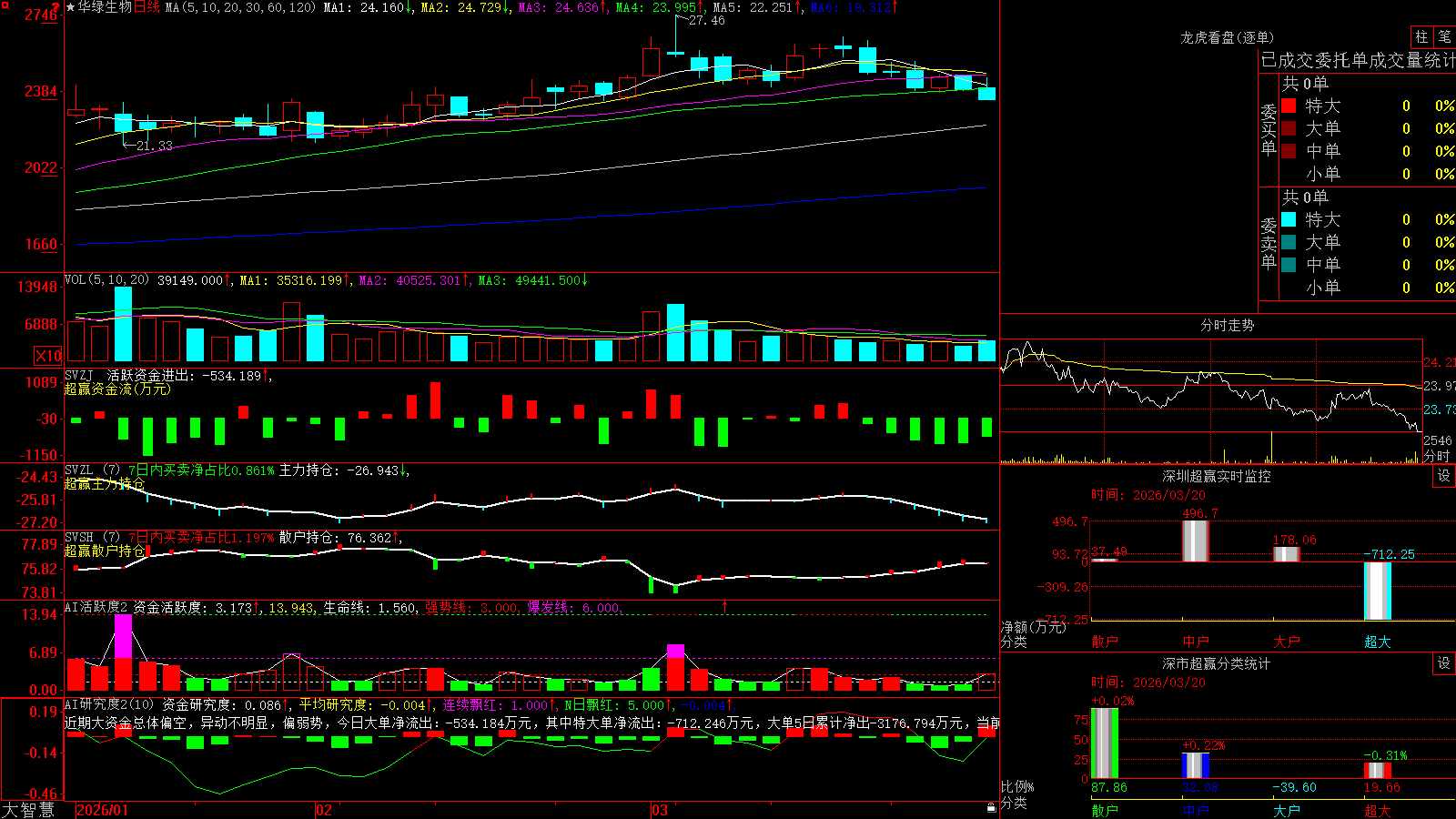Click the MA5: 22.251 value
The width and height of the screenshot is (1456, 819).
point(753,7)
